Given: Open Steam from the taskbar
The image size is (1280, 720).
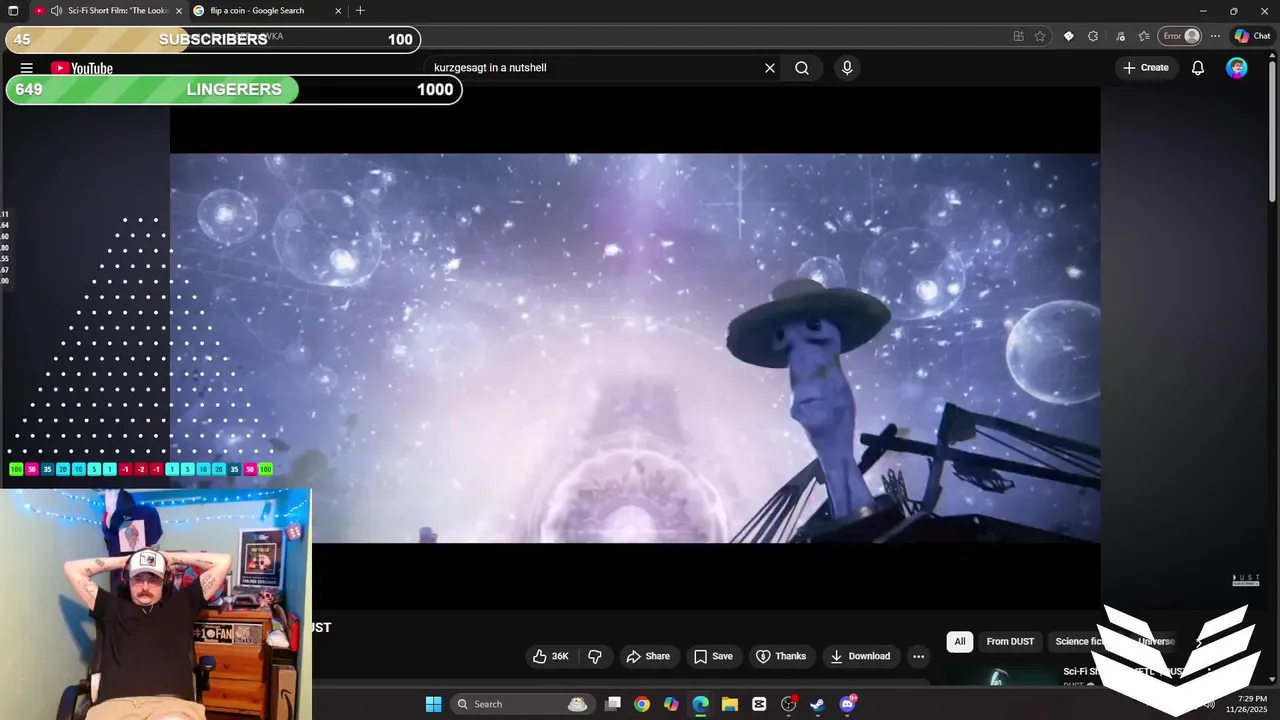Looking at the screenshot, I should coord(817,704).
